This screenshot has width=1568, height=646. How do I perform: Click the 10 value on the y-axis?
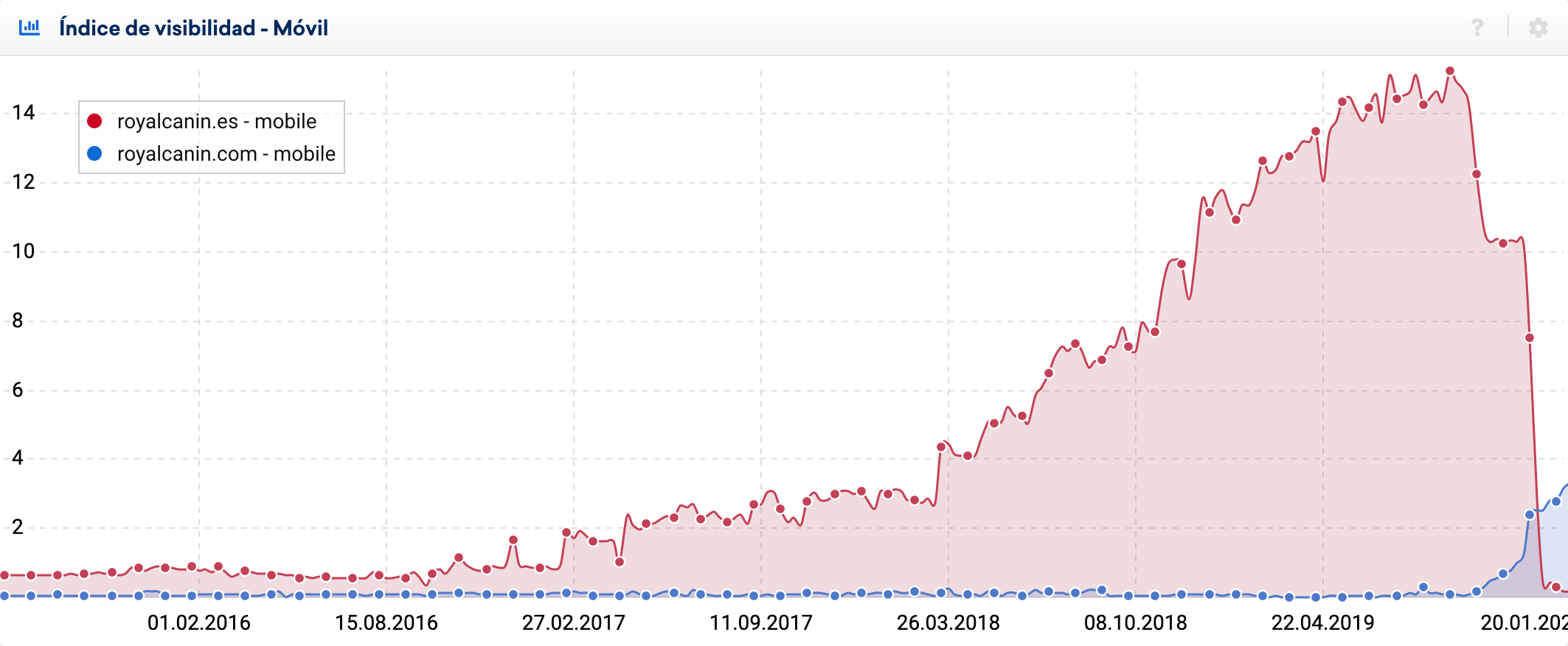coord(24,251)
